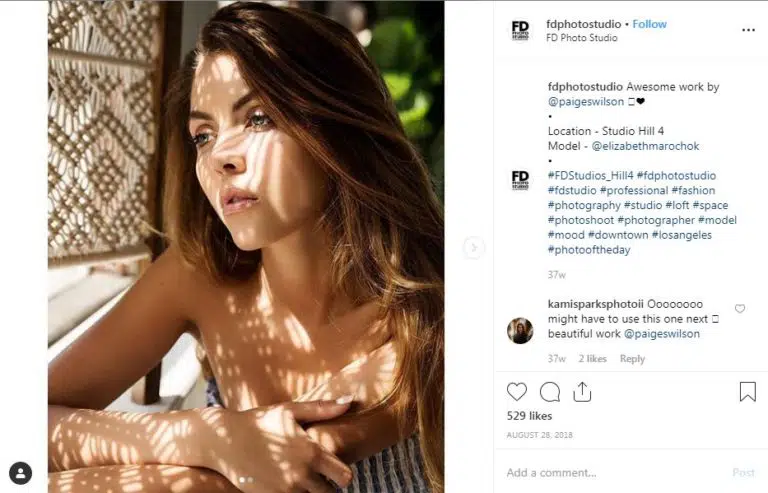This screenshot has height=493, width=768.
Task: Open kamisparksphotoii commenter avatar
Action: point(520,330)
